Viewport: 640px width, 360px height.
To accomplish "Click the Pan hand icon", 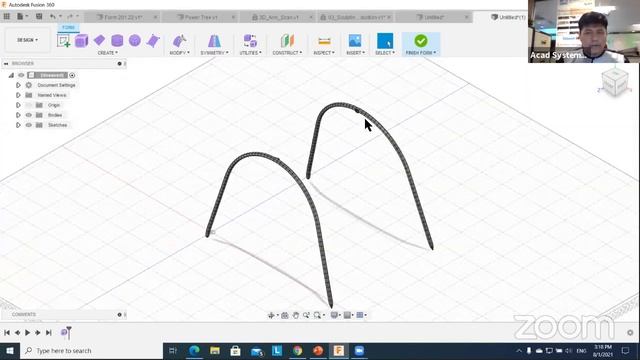I will 296,315.
